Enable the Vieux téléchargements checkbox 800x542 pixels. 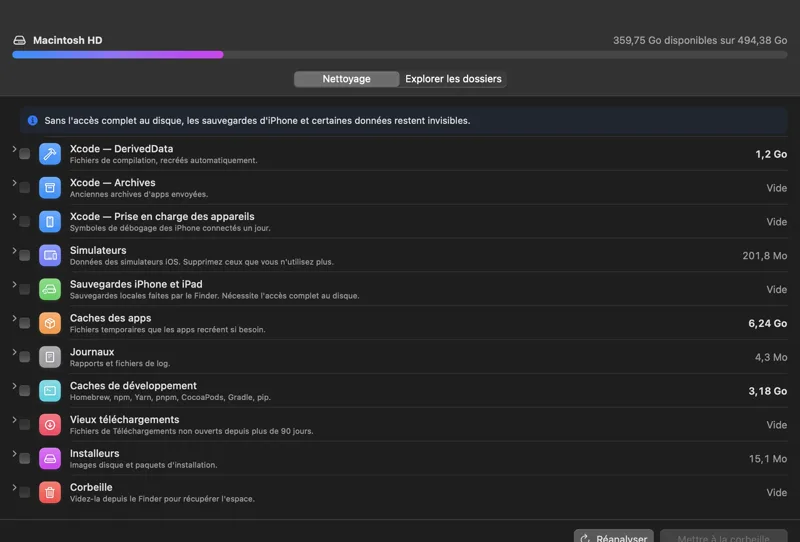(24, 425)
